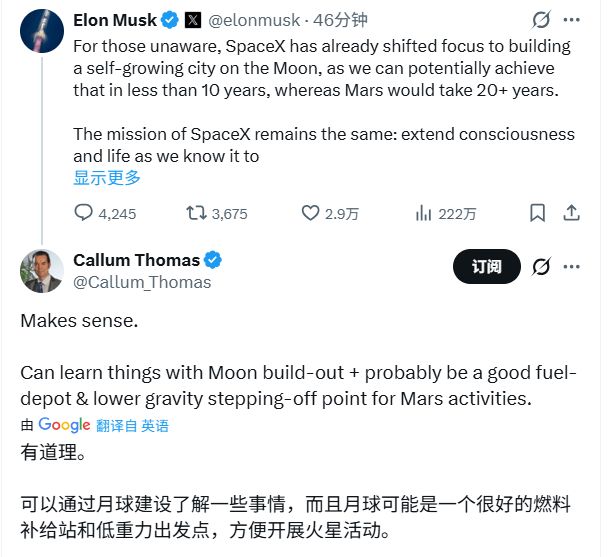This screenshot has width=610, height=557.
Task: Repost Elon Musk's SpaceX tweet
Action: [x=197, y=213]
